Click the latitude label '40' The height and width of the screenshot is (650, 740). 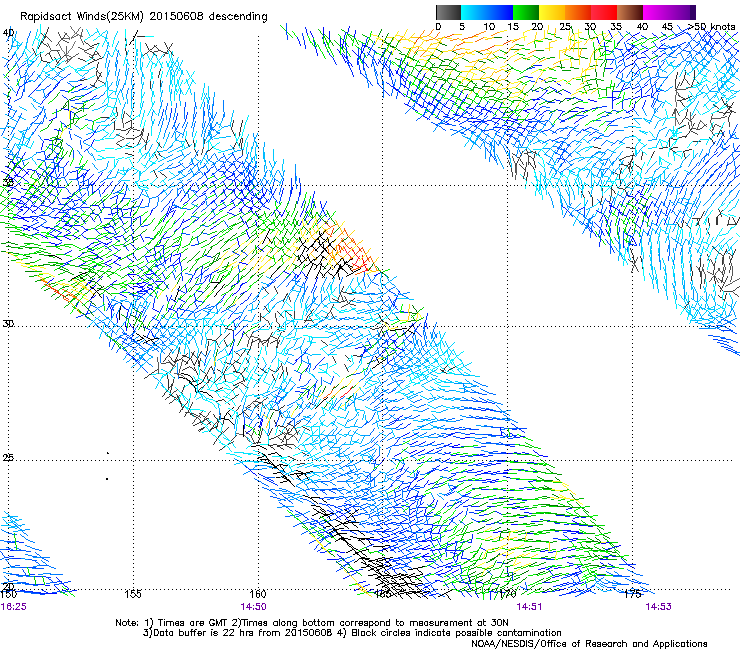pos(8,33)
